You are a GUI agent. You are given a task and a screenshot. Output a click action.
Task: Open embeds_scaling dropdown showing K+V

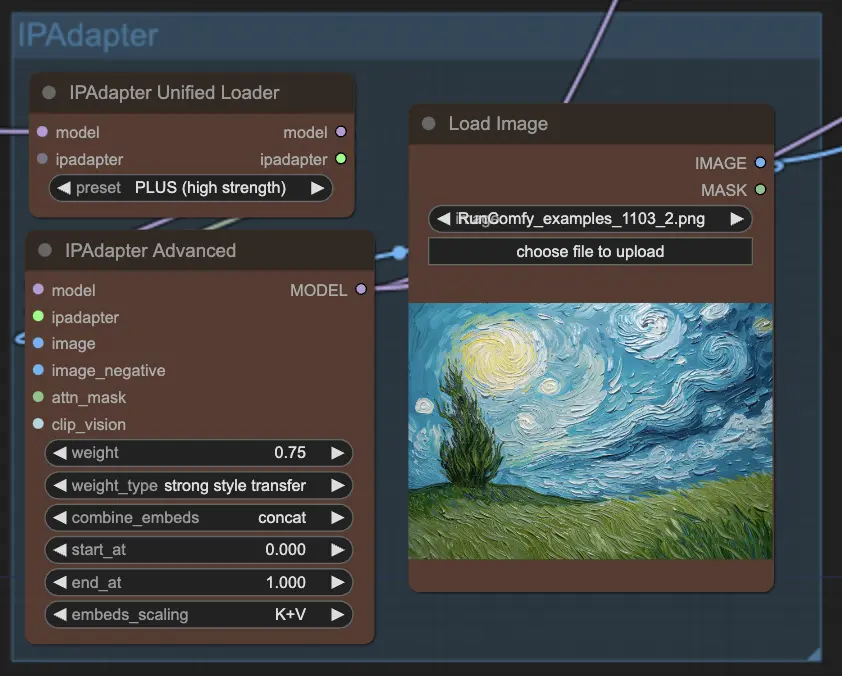tap(199, 614)
